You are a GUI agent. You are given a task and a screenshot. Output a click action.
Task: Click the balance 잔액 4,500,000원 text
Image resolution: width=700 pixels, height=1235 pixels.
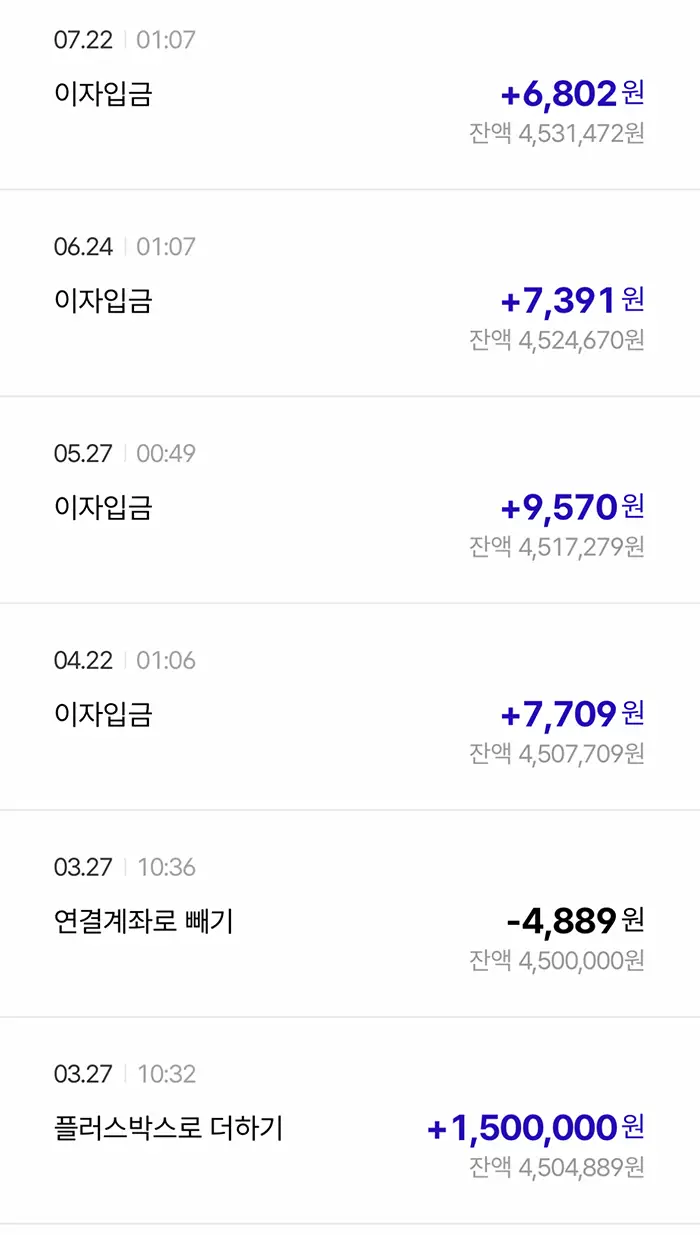560,959
